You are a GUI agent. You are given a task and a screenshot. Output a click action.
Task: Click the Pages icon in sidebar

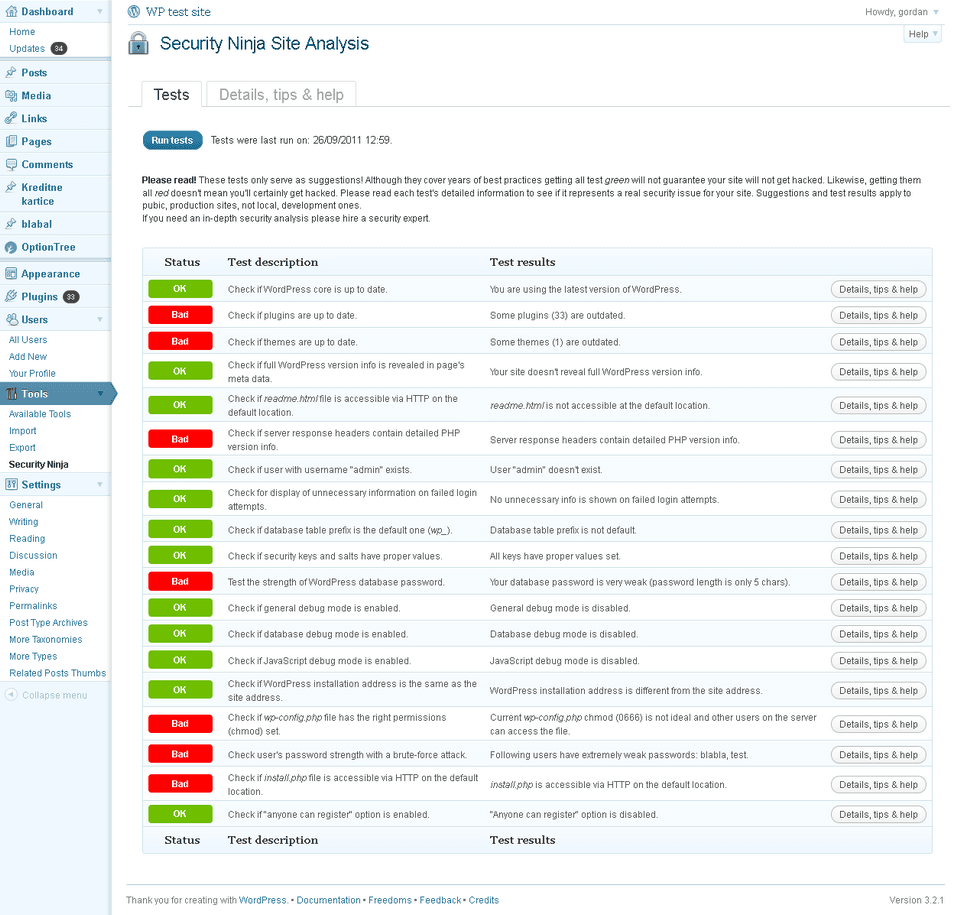click(x=11, y=141)
